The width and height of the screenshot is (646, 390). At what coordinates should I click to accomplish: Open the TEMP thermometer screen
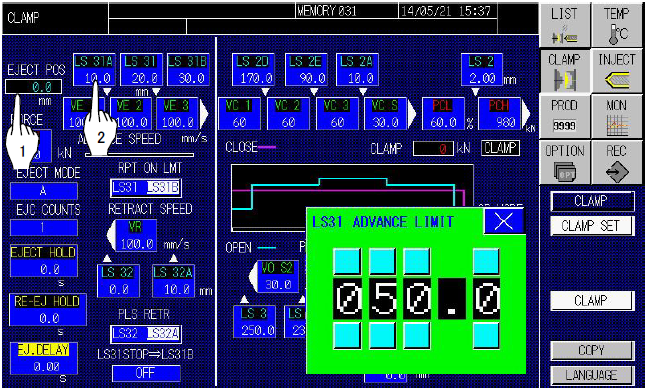[x=617, y=25]
